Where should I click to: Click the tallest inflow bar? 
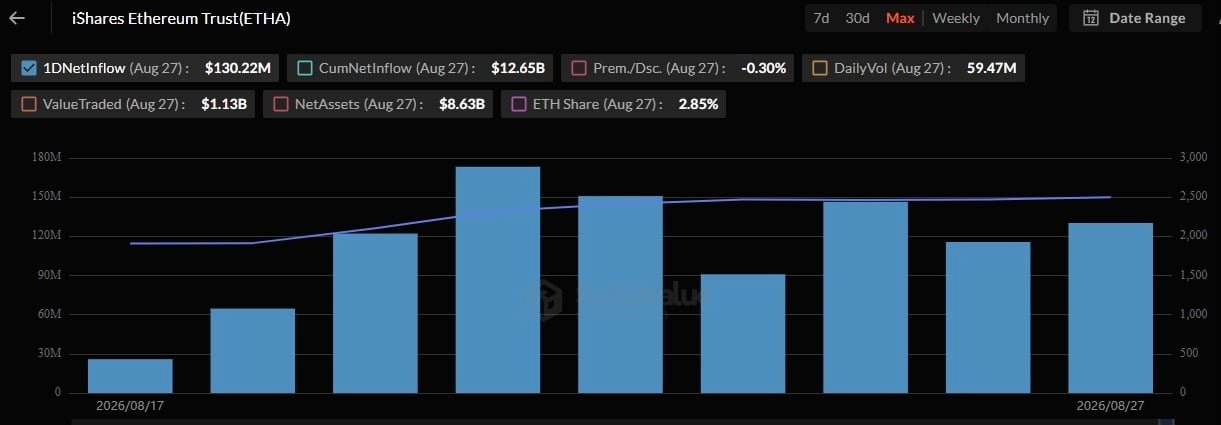click(x=498, y=279)
